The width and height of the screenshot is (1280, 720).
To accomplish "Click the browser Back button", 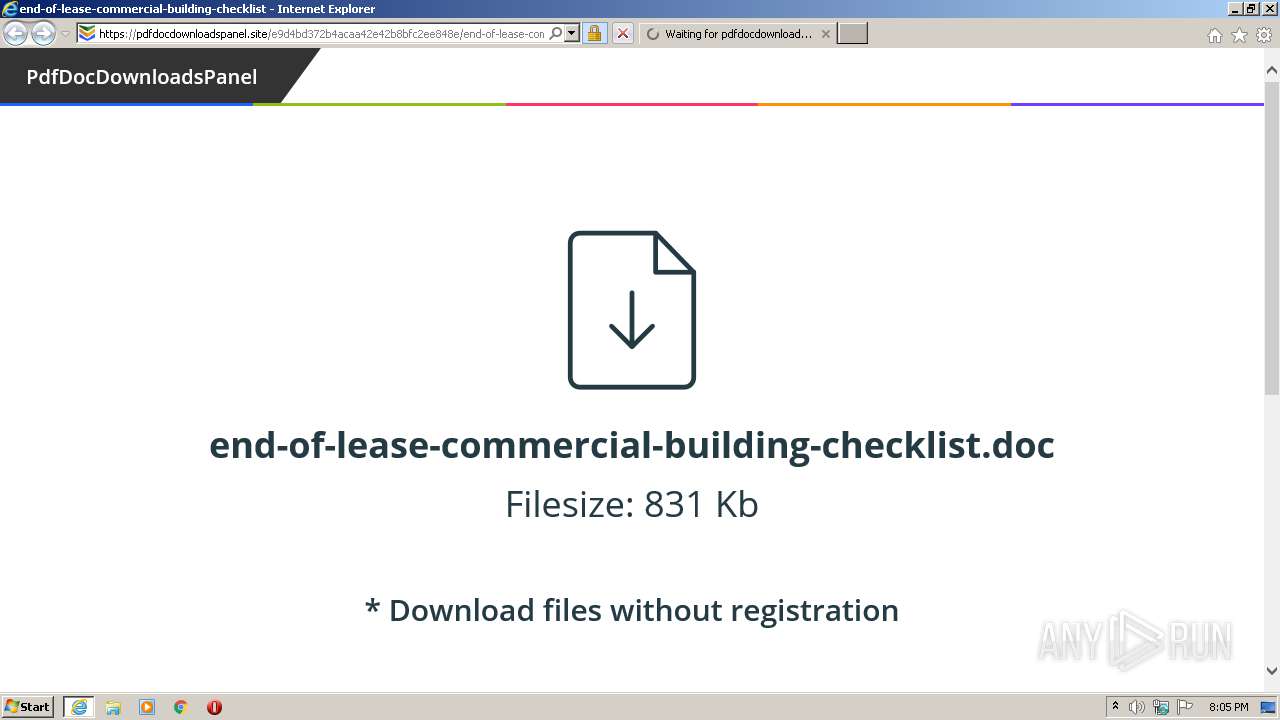I will (16, 34).
